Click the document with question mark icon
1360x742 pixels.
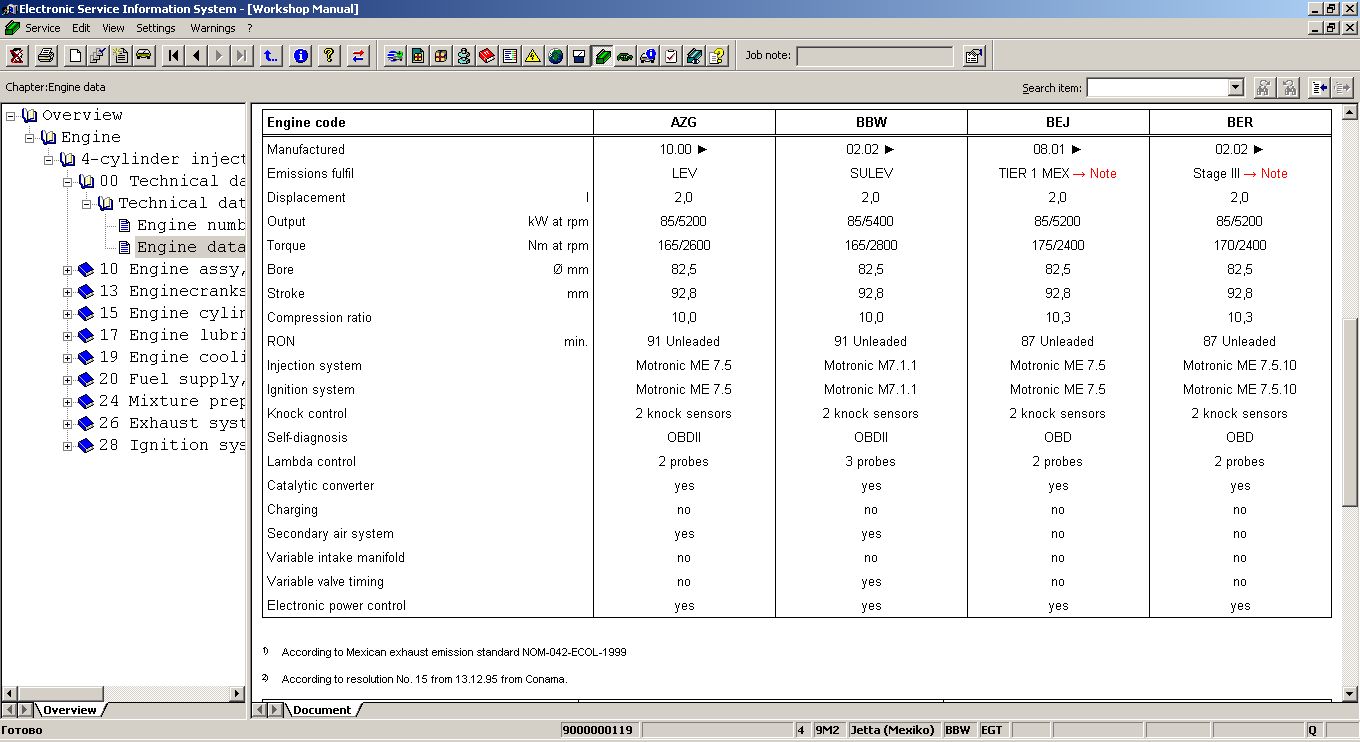click(717, 56)
